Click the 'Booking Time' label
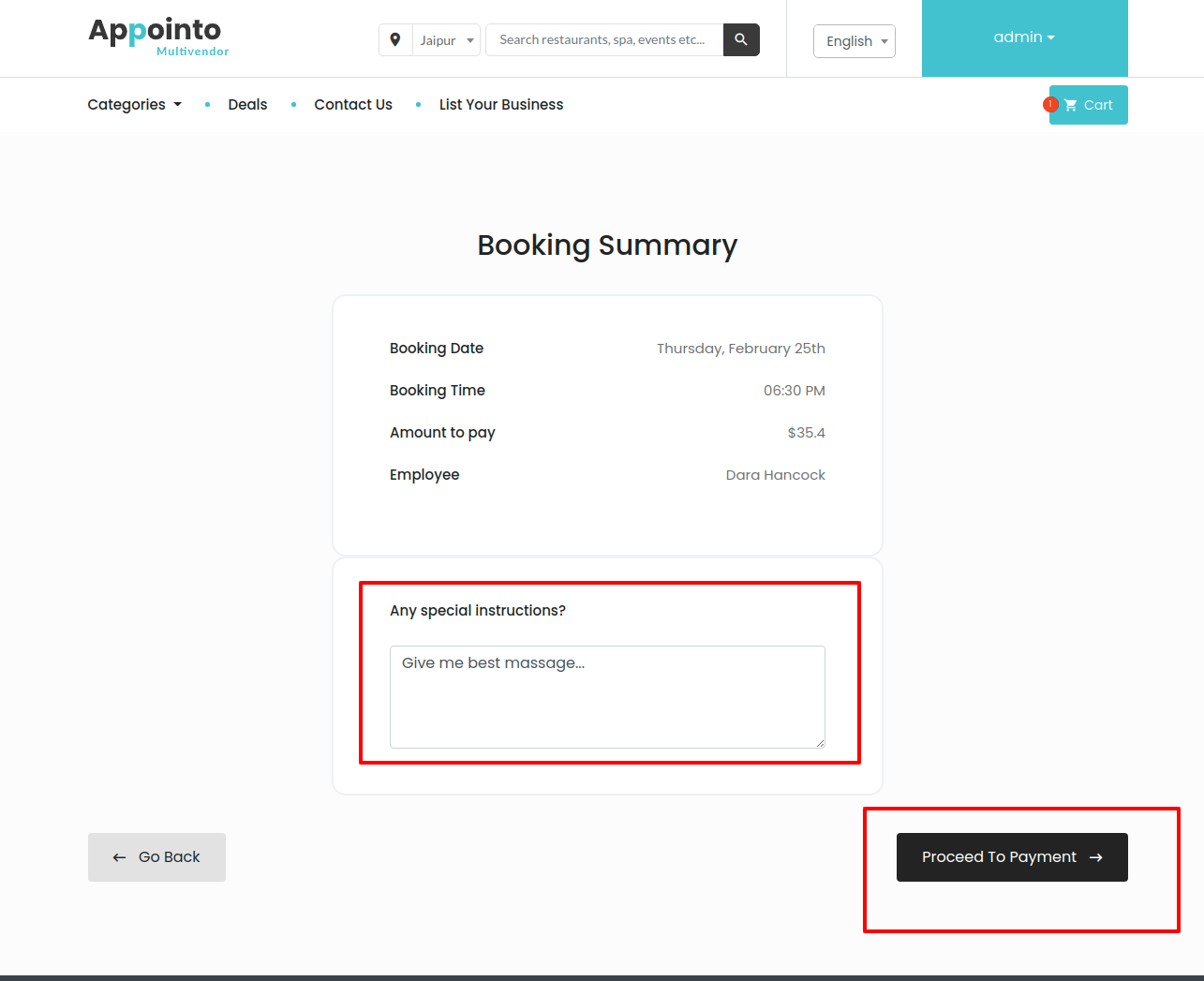Screen dimensions: 1204x981 pos(438,391)
